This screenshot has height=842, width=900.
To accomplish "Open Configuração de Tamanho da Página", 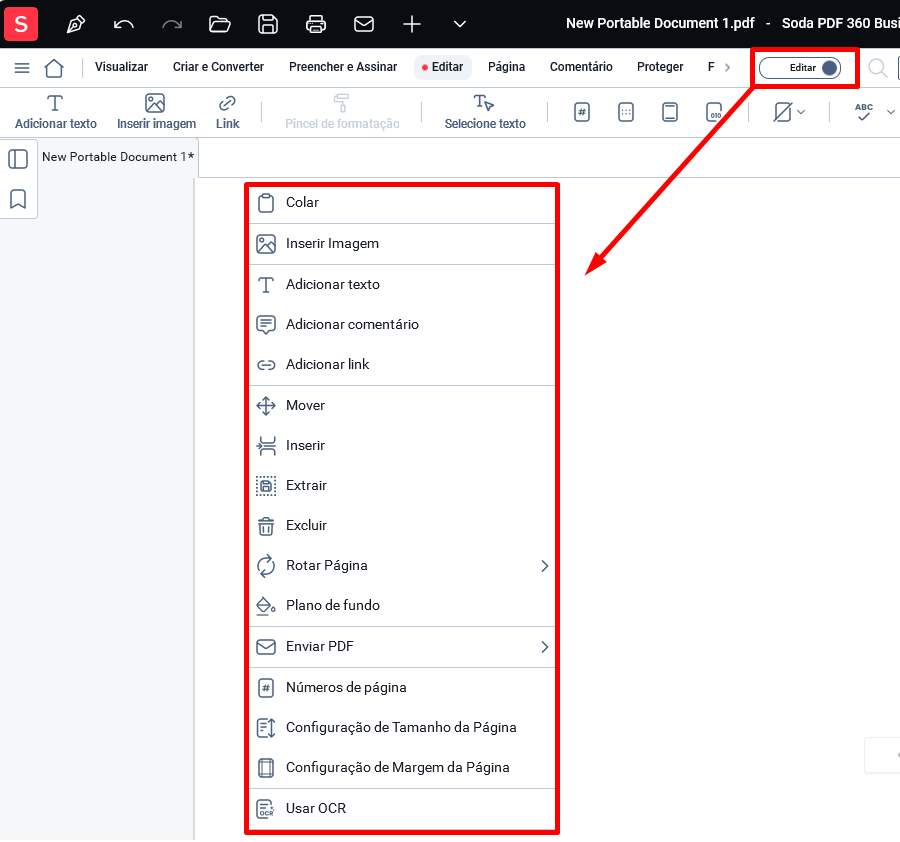I will (x=402, y=728).
